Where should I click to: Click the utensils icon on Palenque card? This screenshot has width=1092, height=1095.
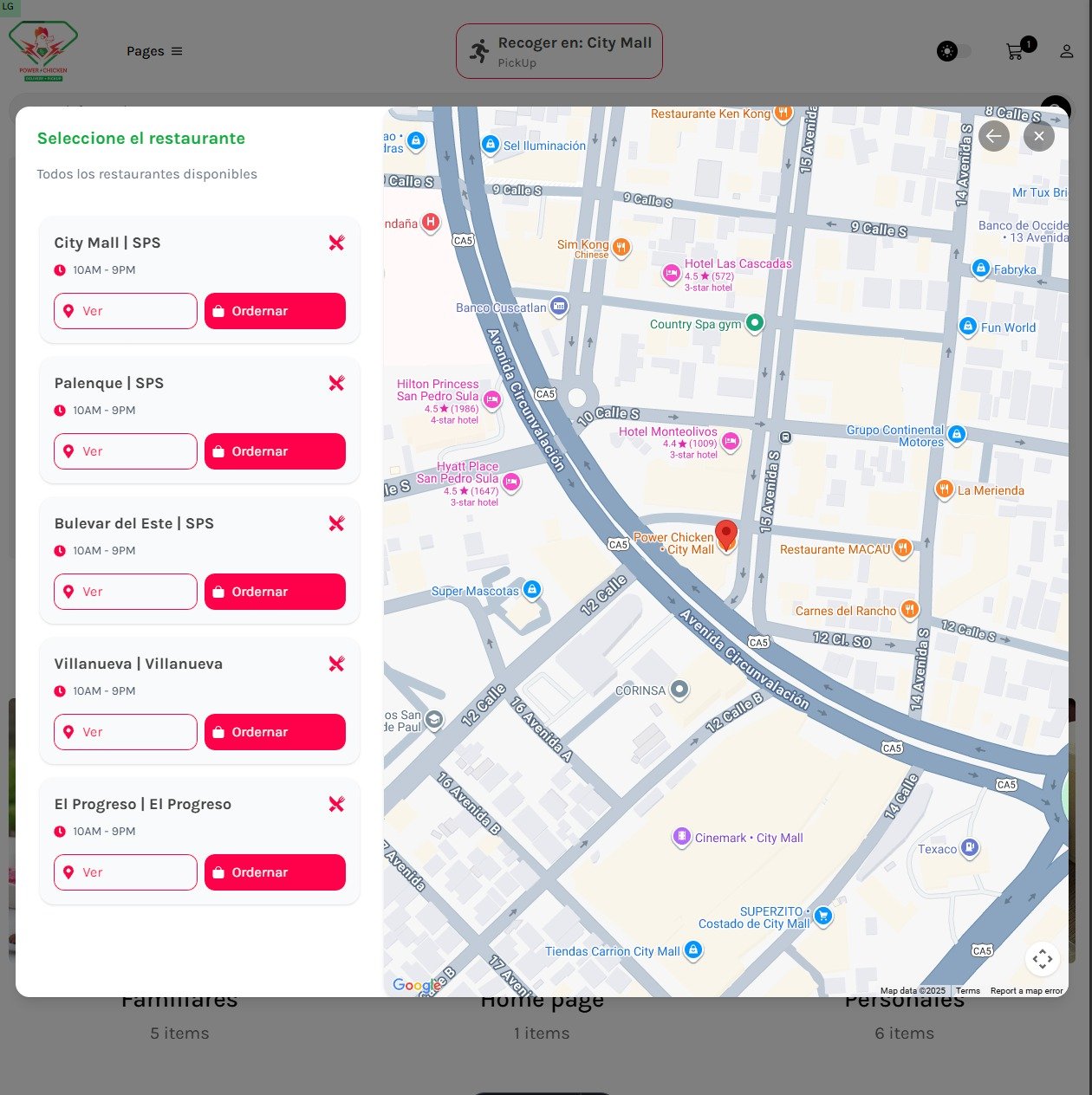(x=336, y=383)
